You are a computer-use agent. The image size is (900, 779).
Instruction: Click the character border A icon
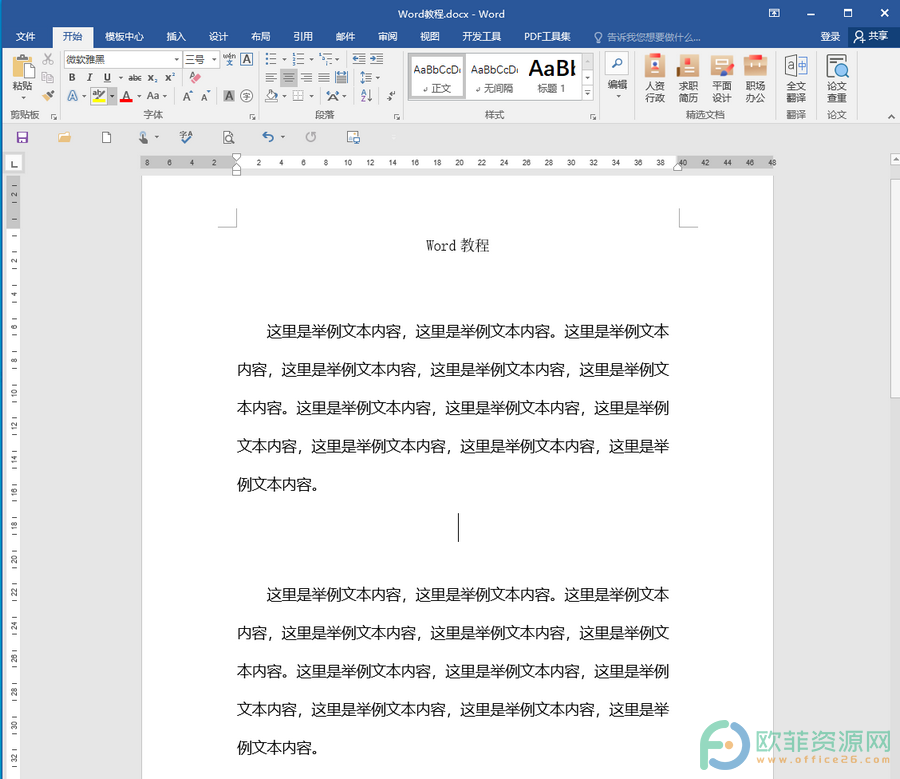pyautogui.click(x=247, y=59)
